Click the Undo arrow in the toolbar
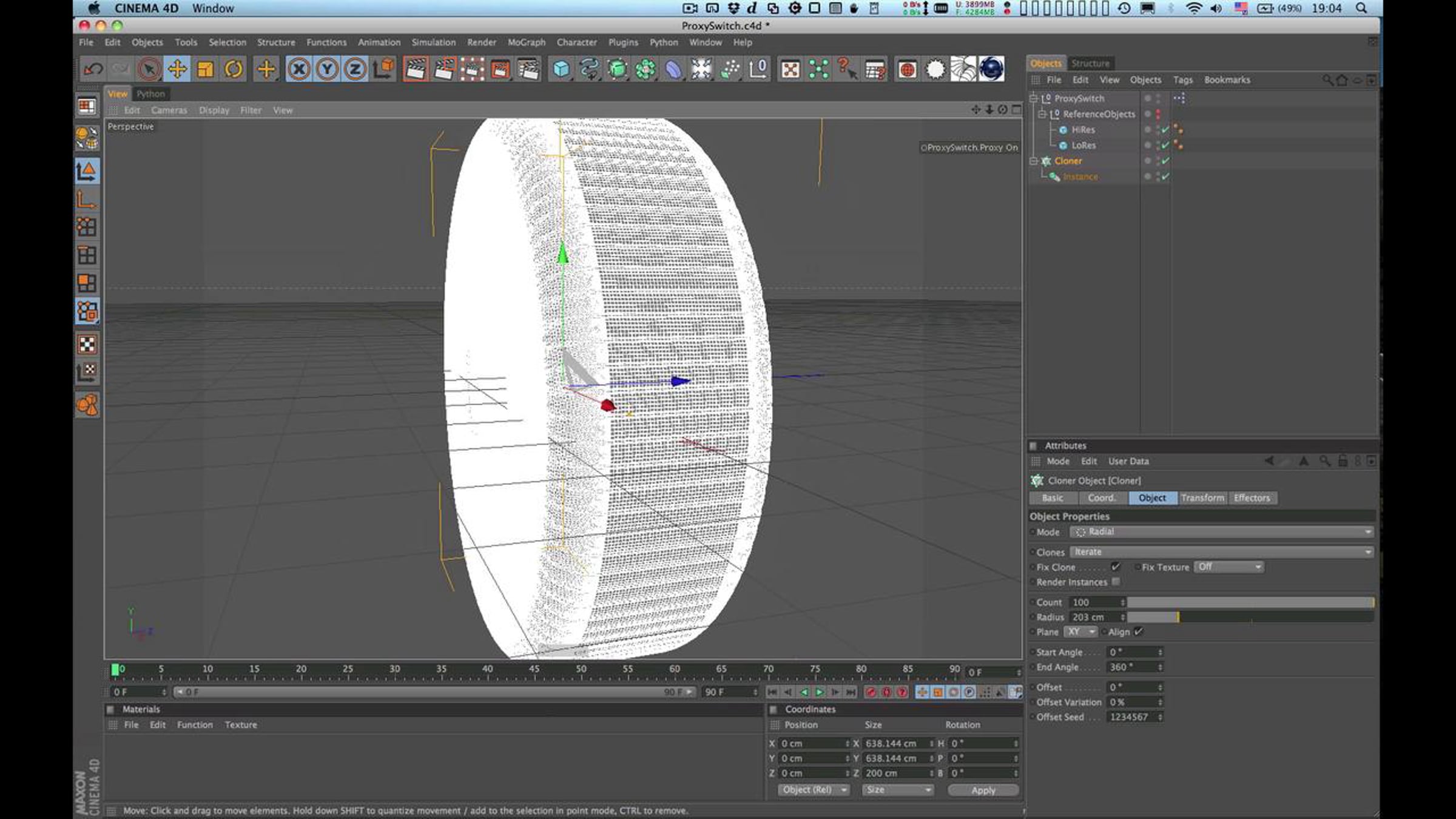1456x819 pixels. (x=93, y=69)
